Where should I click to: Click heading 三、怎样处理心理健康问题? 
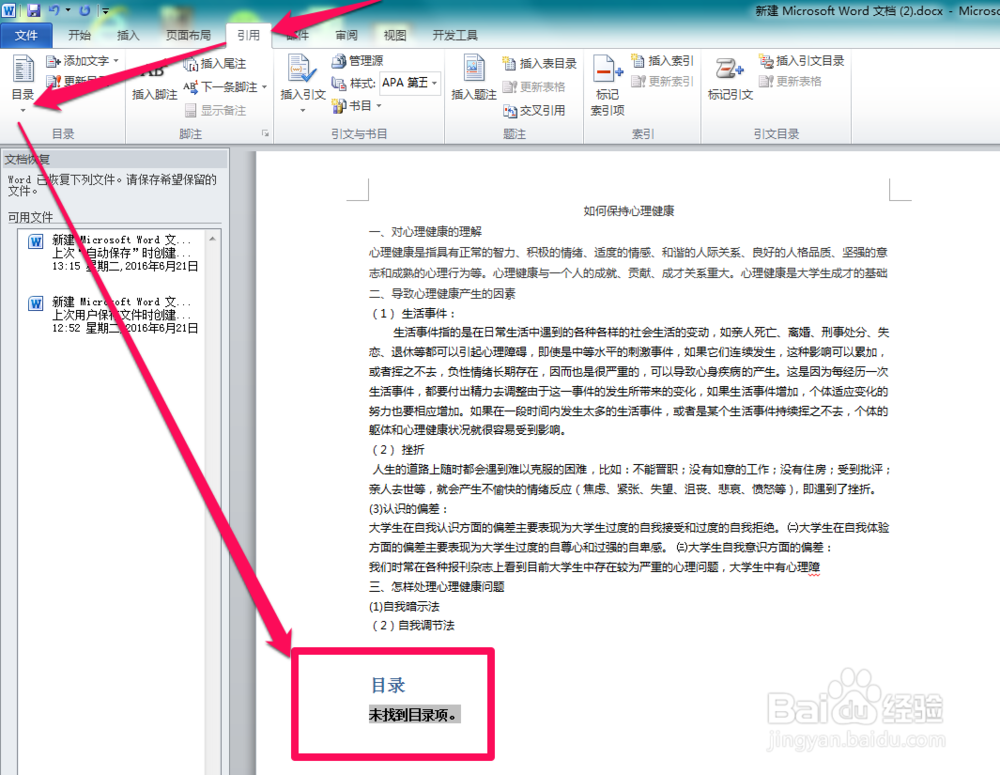coord(437,587)
